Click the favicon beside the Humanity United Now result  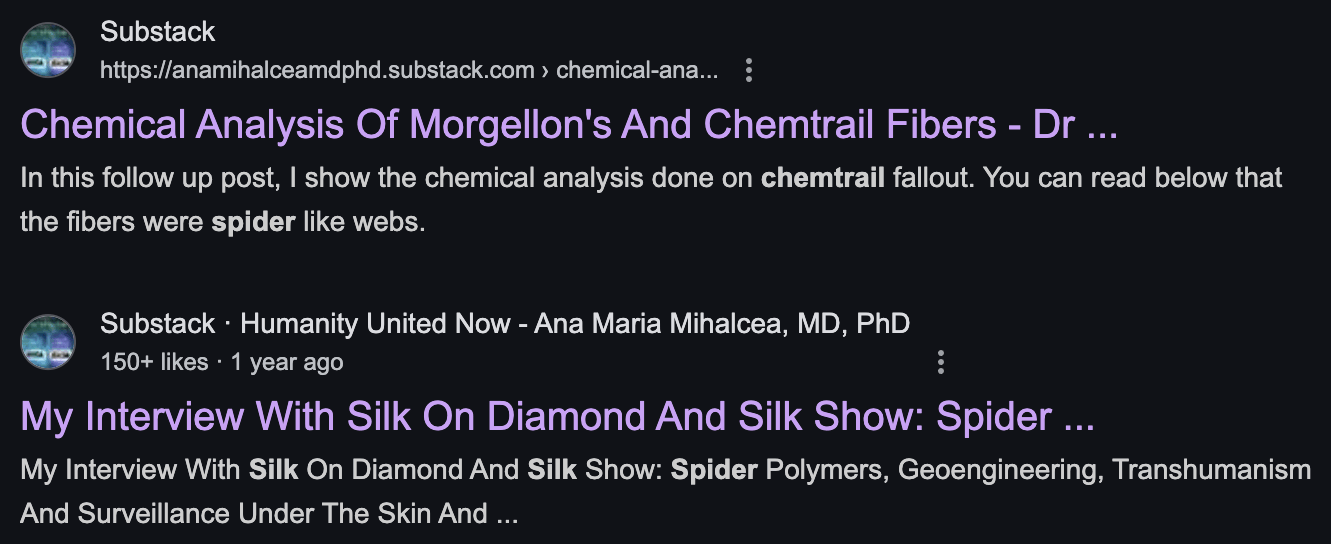coord(48,342)
